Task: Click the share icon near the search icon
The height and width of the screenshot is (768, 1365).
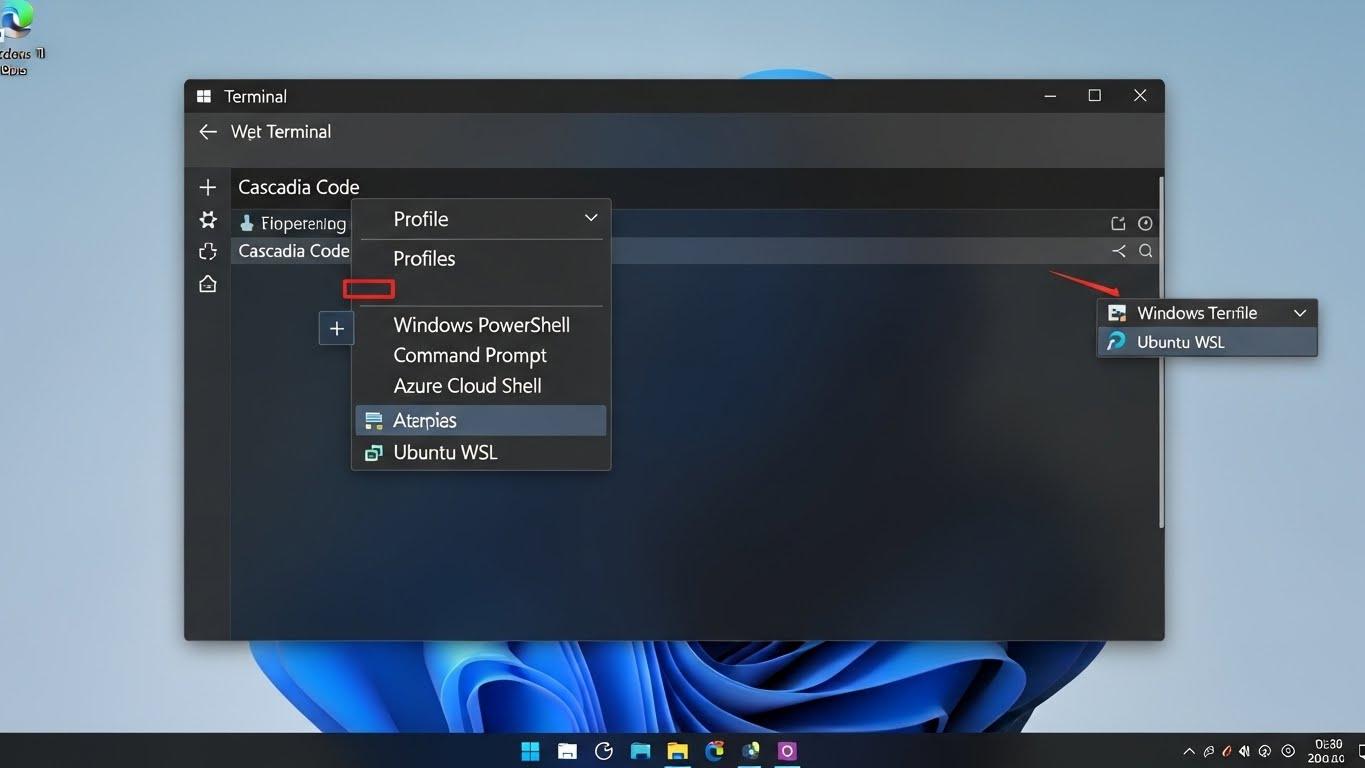Action: [1118, 251]
